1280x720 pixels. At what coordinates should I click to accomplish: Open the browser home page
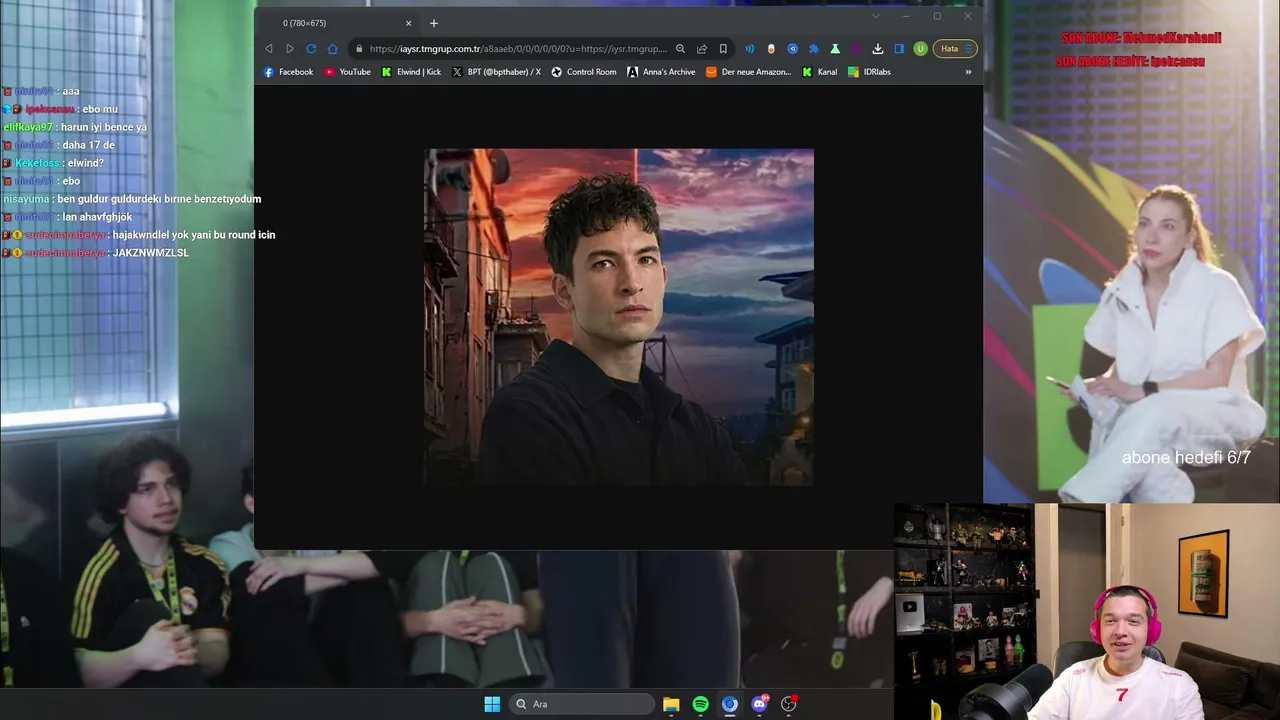(333, 49)
